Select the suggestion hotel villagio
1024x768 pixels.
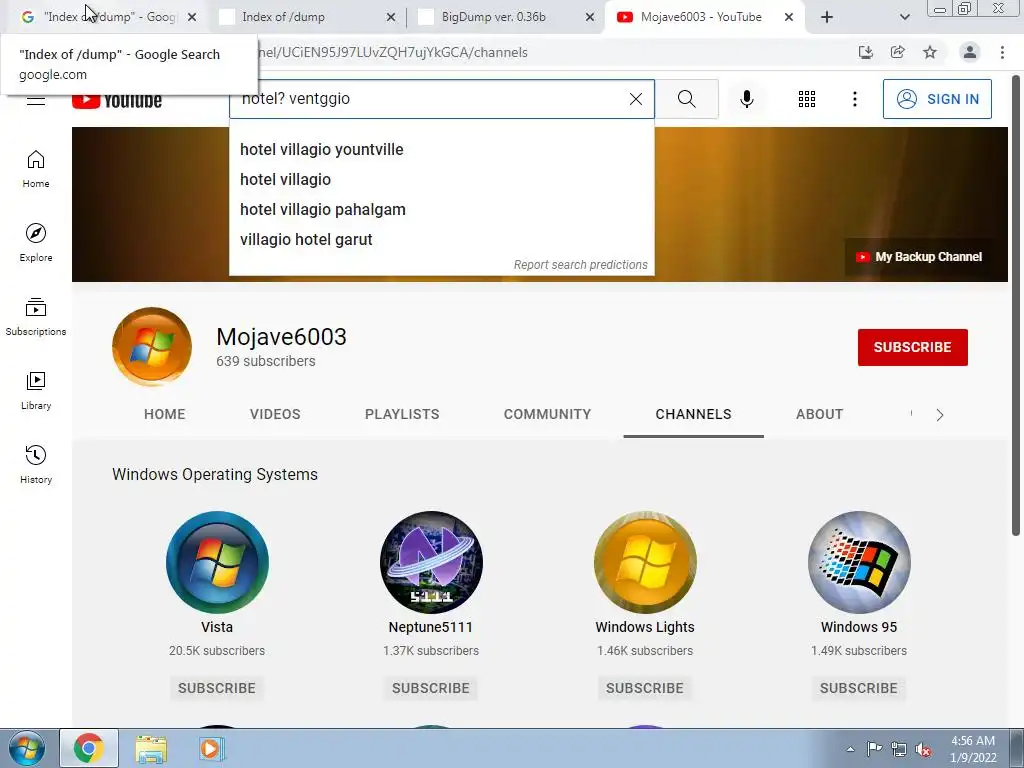pyautogui.click(x=441, y=180)
